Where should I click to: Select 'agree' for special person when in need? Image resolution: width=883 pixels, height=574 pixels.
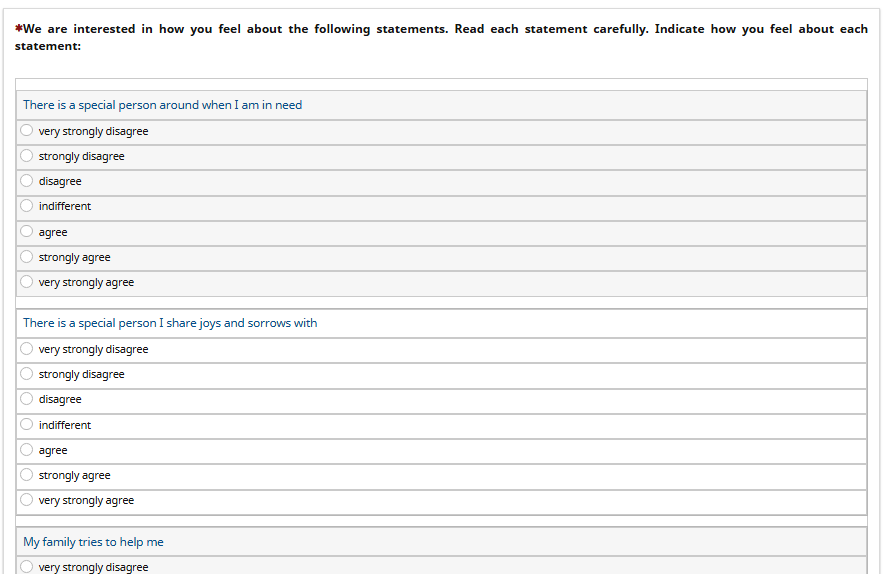[x=27, y=232]
